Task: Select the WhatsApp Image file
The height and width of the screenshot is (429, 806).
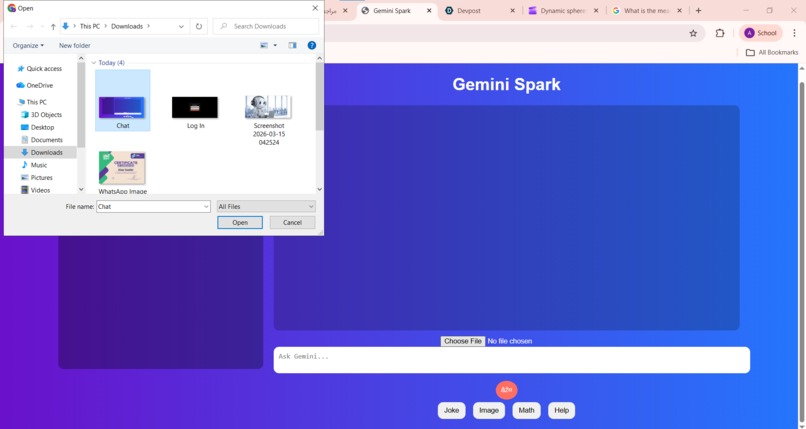Action: tap(122, 173)
